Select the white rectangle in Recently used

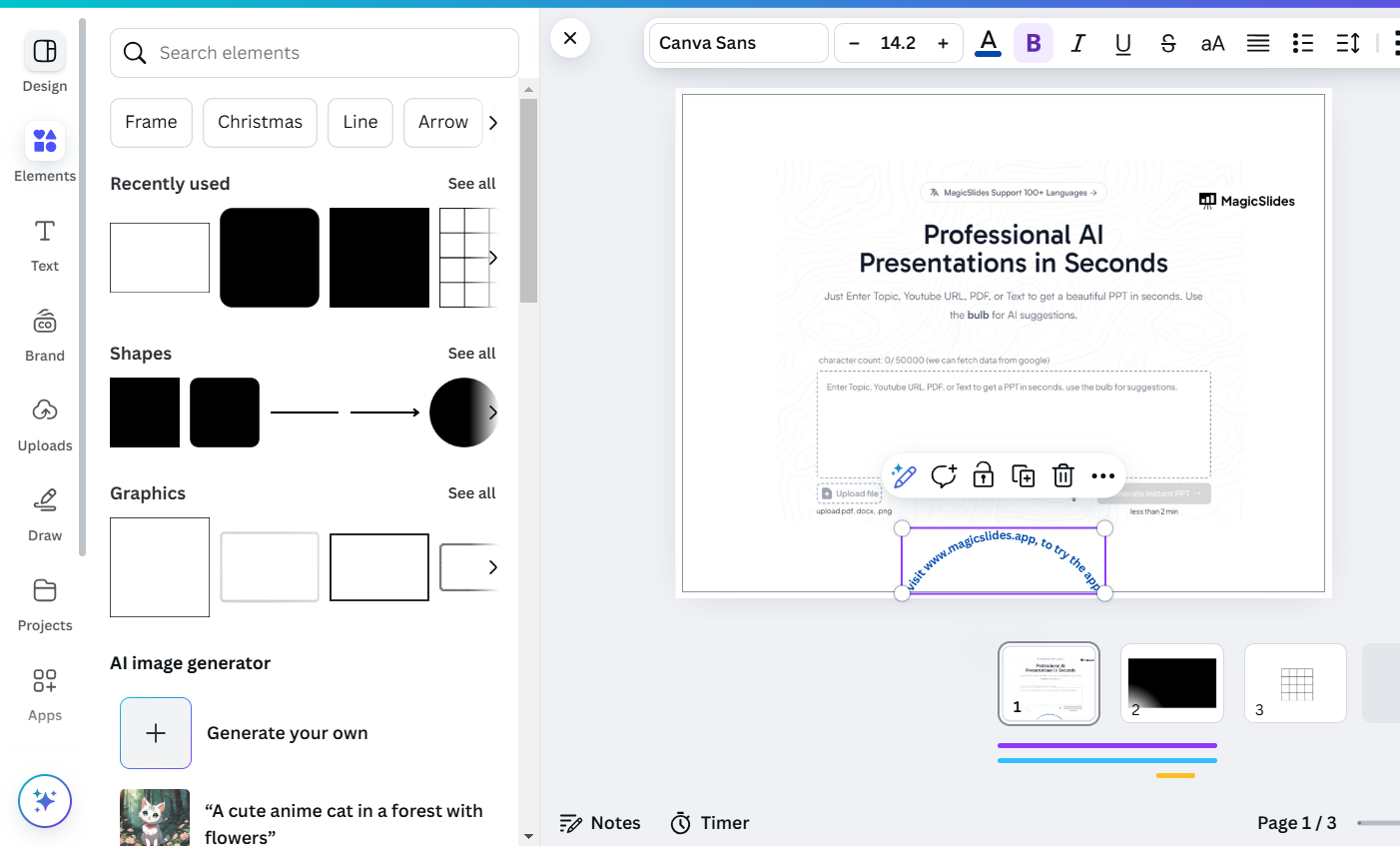[160, 258]
